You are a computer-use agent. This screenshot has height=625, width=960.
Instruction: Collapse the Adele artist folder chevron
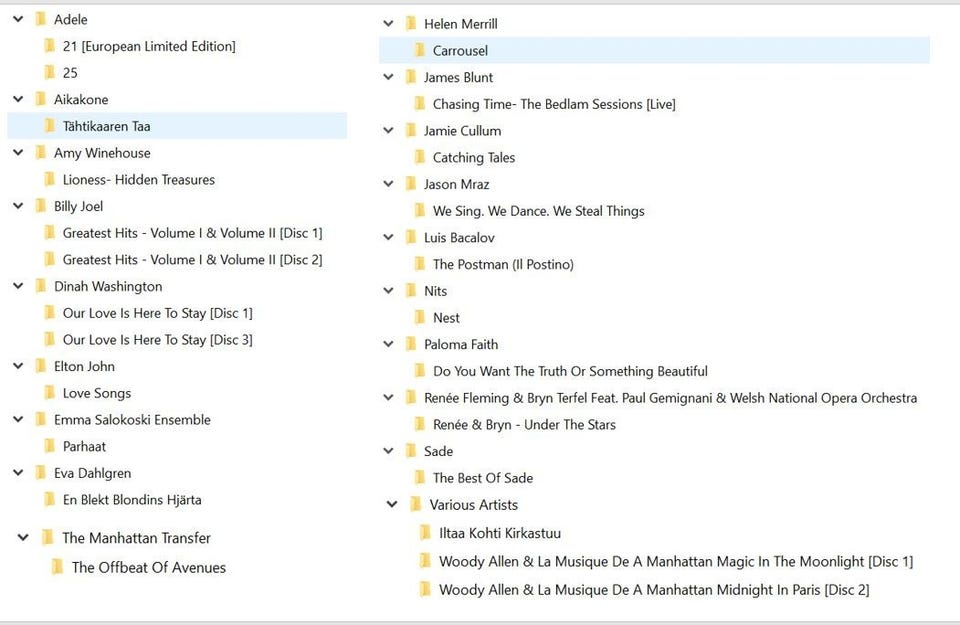[18, 19]
